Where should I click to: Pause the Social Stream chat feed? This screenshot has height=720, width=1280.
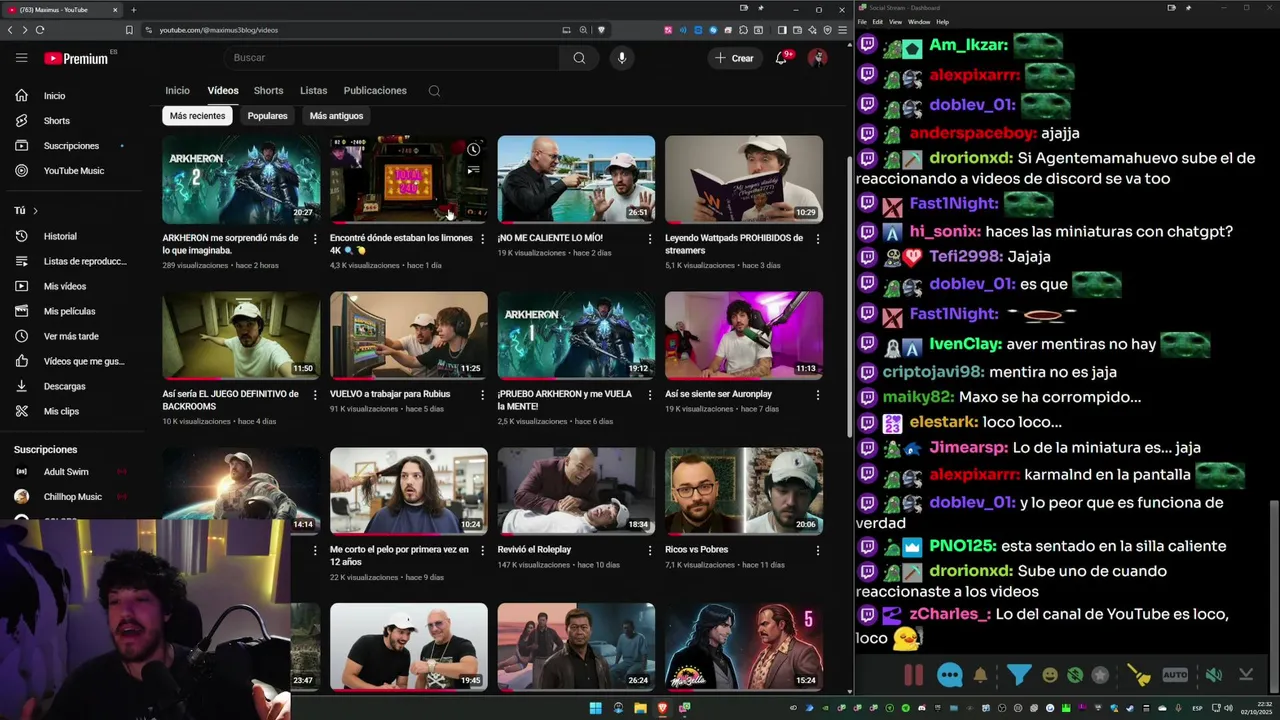pyautogui.click(x=913, y=675)
